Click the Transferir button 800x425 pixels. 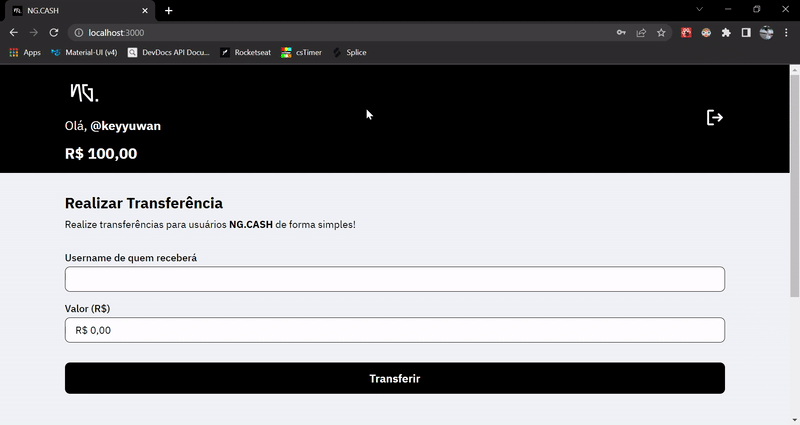pyautogui.click(x=395, y=378)
